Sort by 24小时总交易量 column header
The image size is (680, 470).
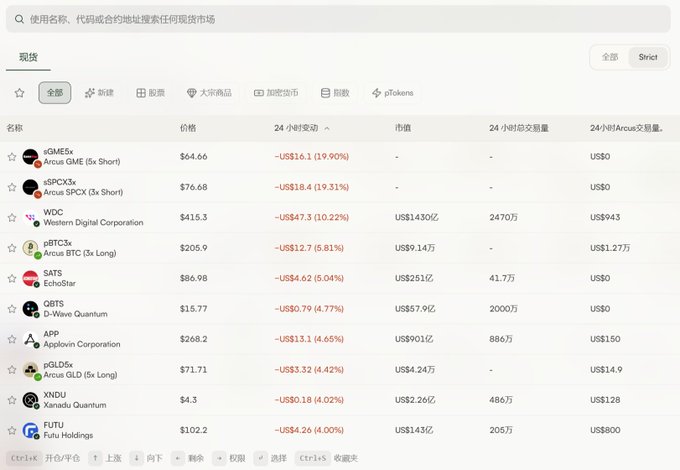[519, 128]
